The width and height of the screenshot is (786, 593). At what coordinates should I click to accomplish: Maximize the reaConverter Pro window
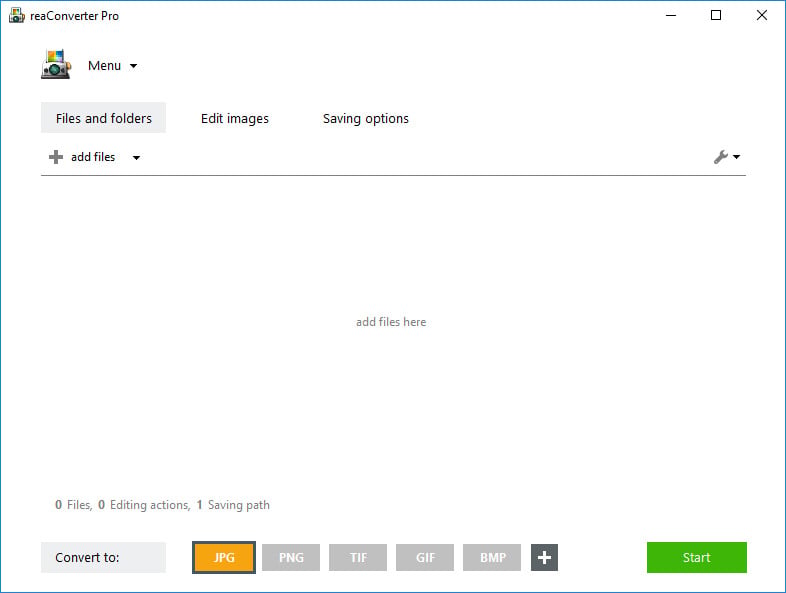point(716,16)
